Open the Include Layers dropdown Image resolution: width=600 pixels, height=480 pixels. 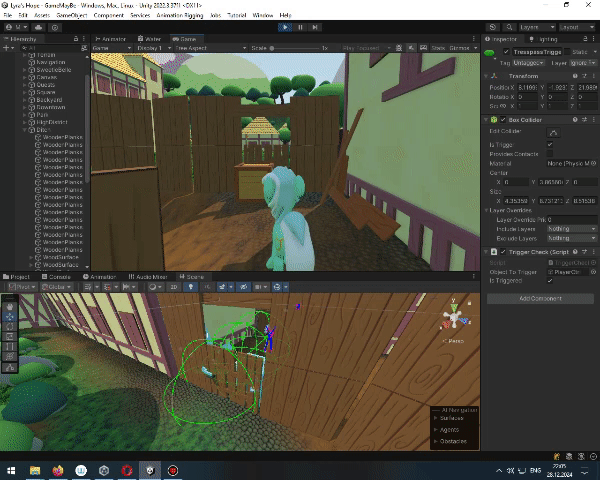570,229
